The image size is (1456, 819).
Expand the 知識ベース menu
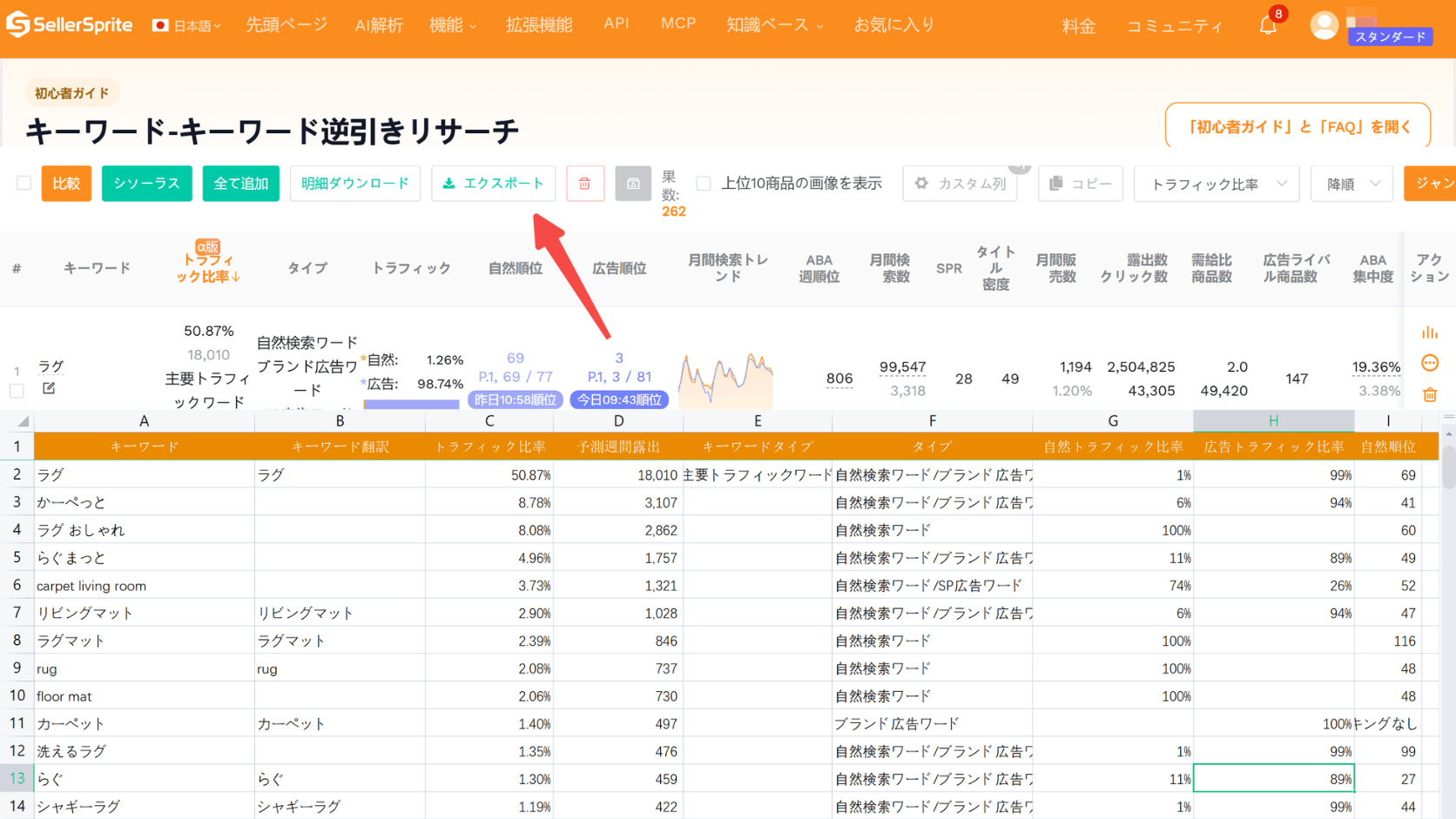pyautogui.click(x=775, y=25)
